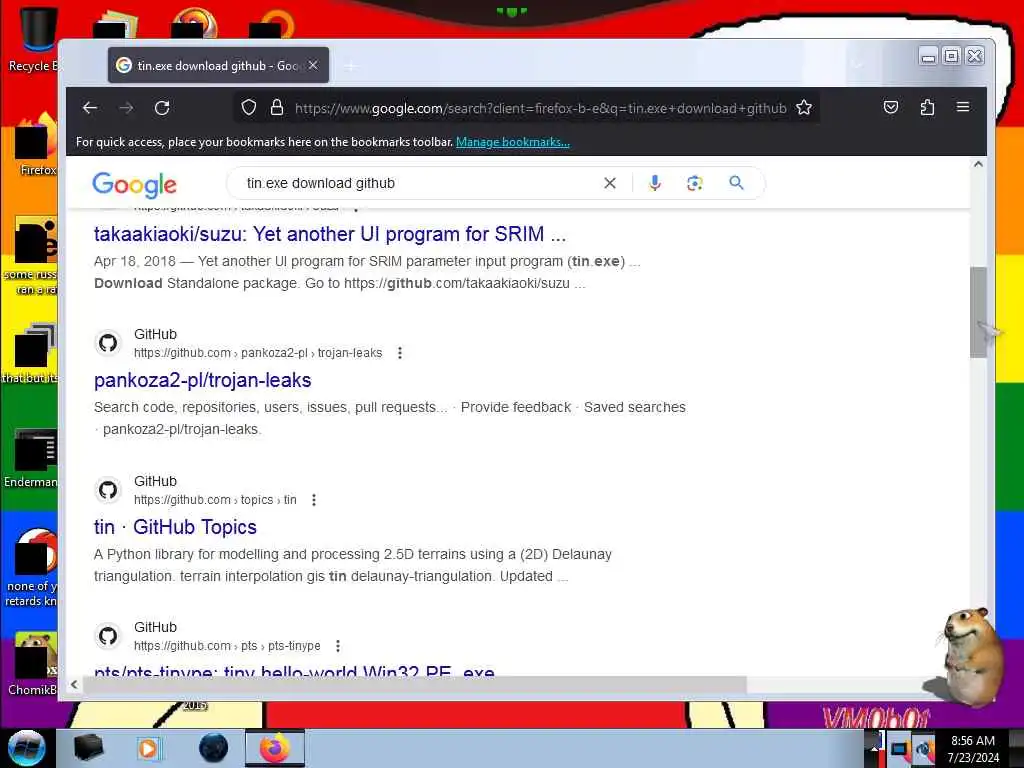The image size is (1024, 768).
Task: Open the dark globe taskbar icon
Action: (214, 748)
